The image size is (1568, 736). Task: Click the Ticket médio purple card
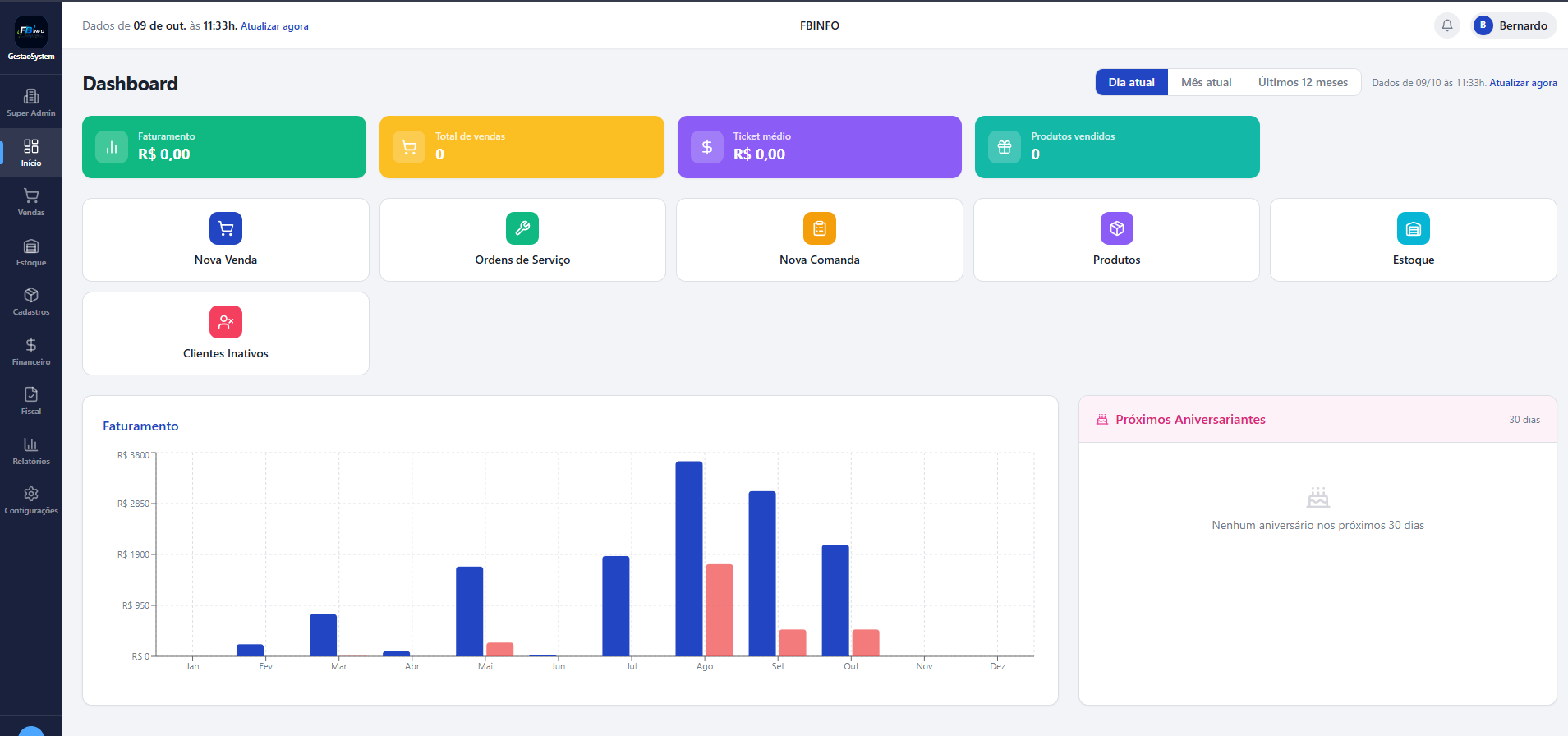point(820,147)
